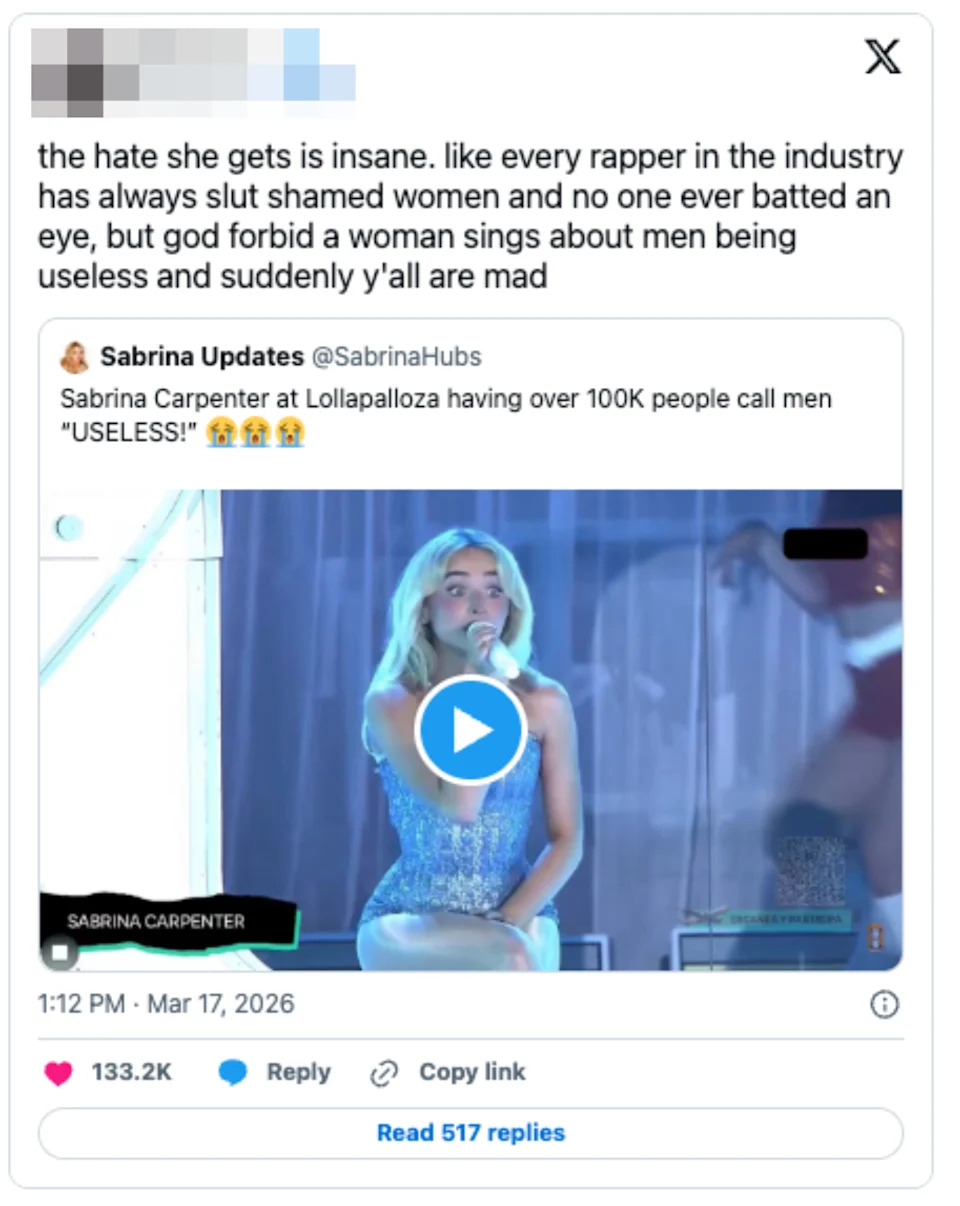Open Read 517 replies

click(x=470, y=1133)
